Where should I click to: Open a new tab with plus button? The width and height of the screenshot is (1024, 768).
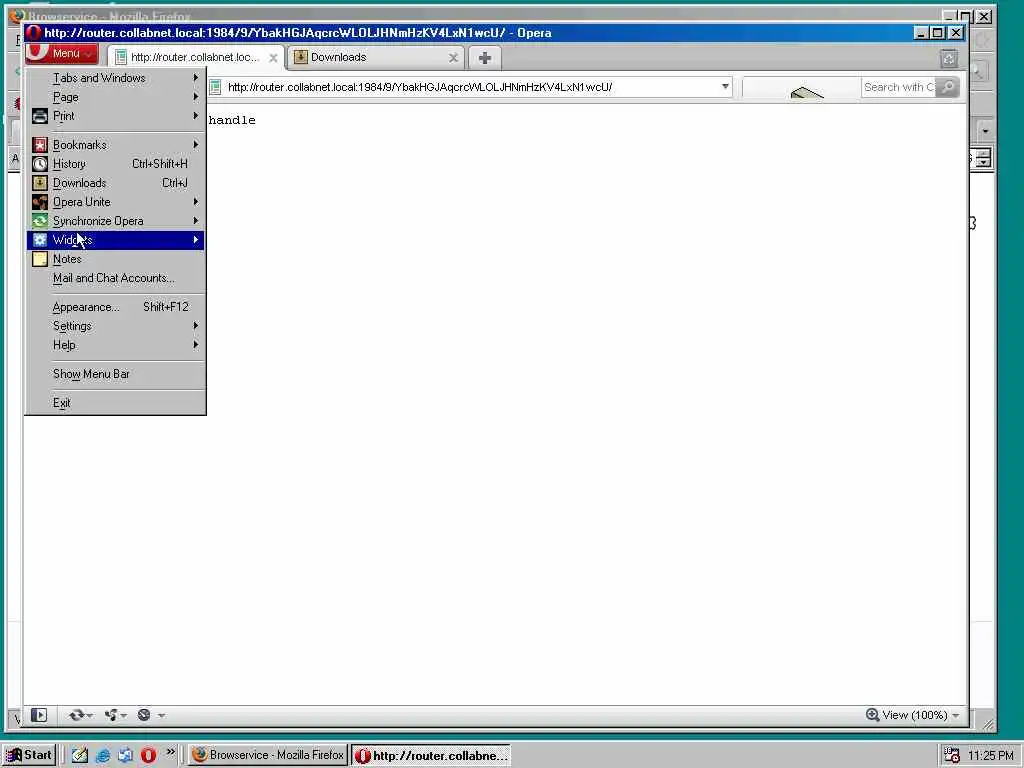[485, 58]
